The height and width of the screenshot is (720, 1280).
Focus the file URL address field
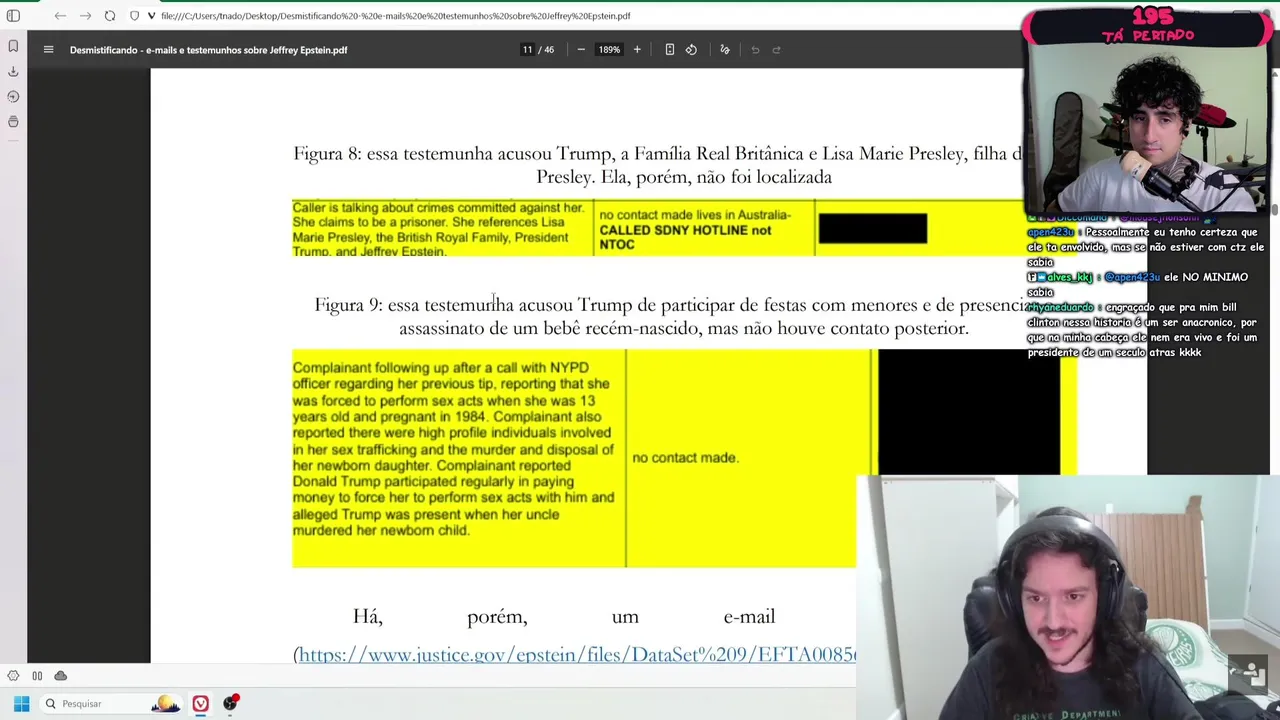pos(395,16)
